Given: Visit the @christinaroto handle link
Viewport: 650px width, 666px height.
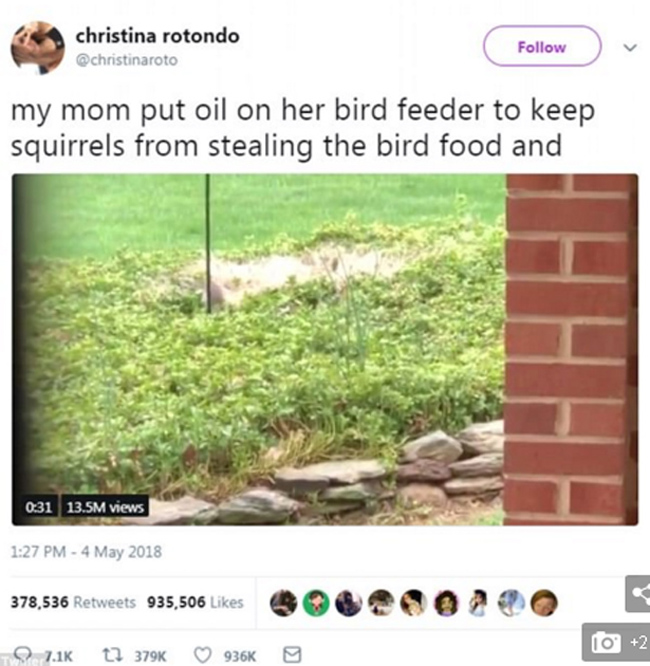Looking at the screenshot, I should [x=127, y=60].
